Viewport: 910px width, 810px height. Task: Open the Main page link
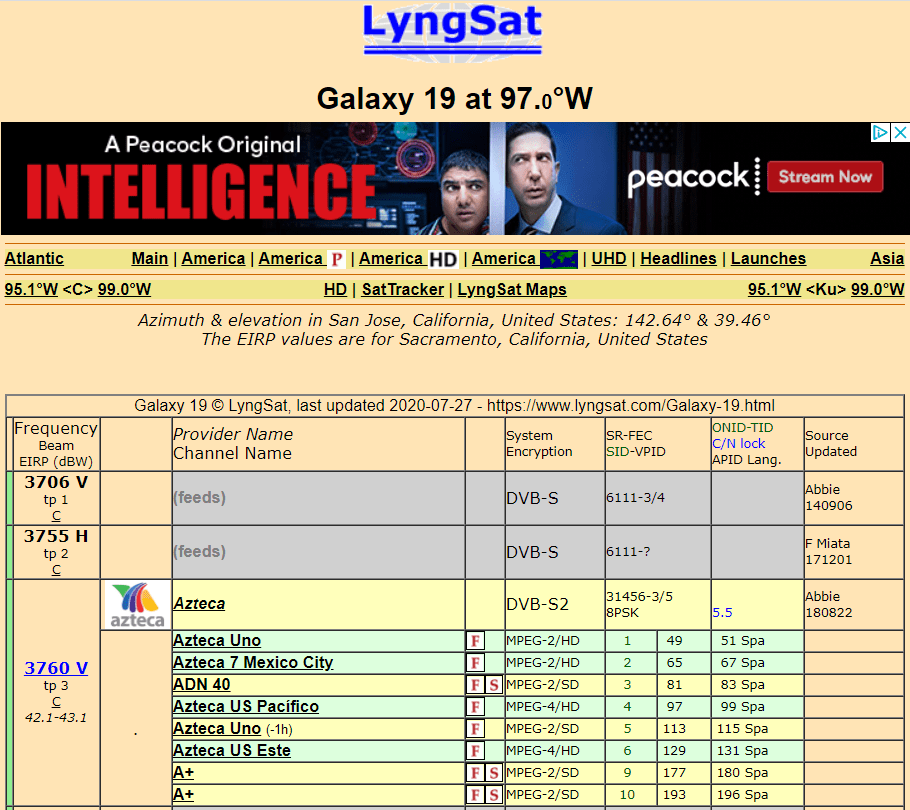(x=150, y=259)
